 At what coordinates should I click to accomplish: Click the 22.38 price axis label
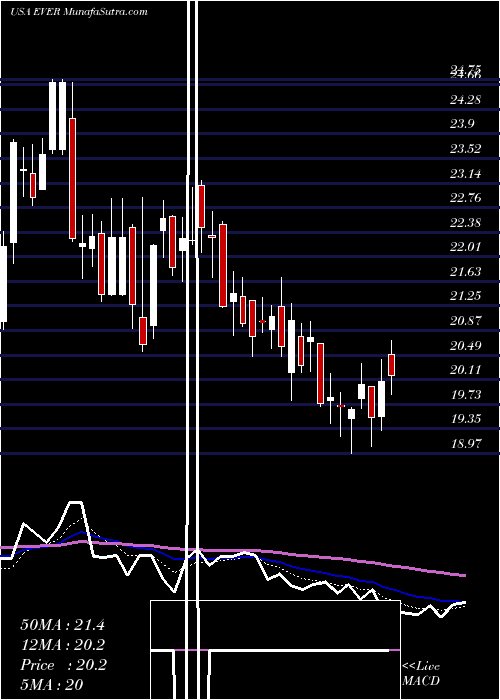click(466, 222)
